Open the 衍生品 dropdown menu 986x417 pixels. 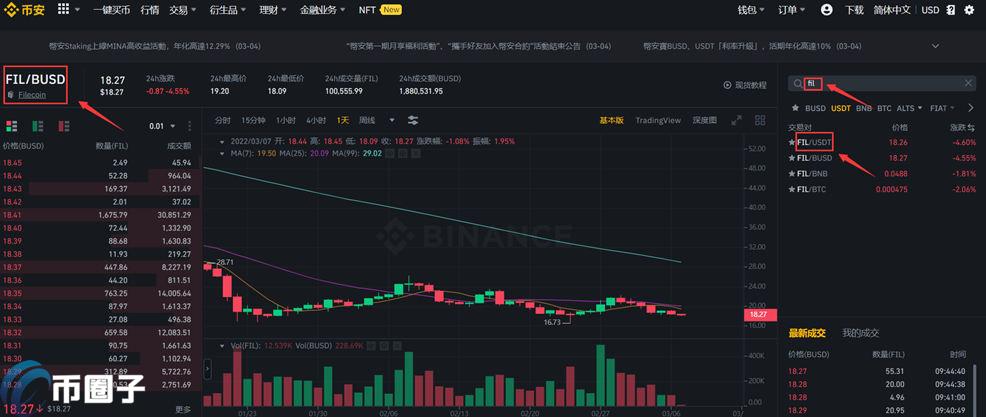(226, 10)
